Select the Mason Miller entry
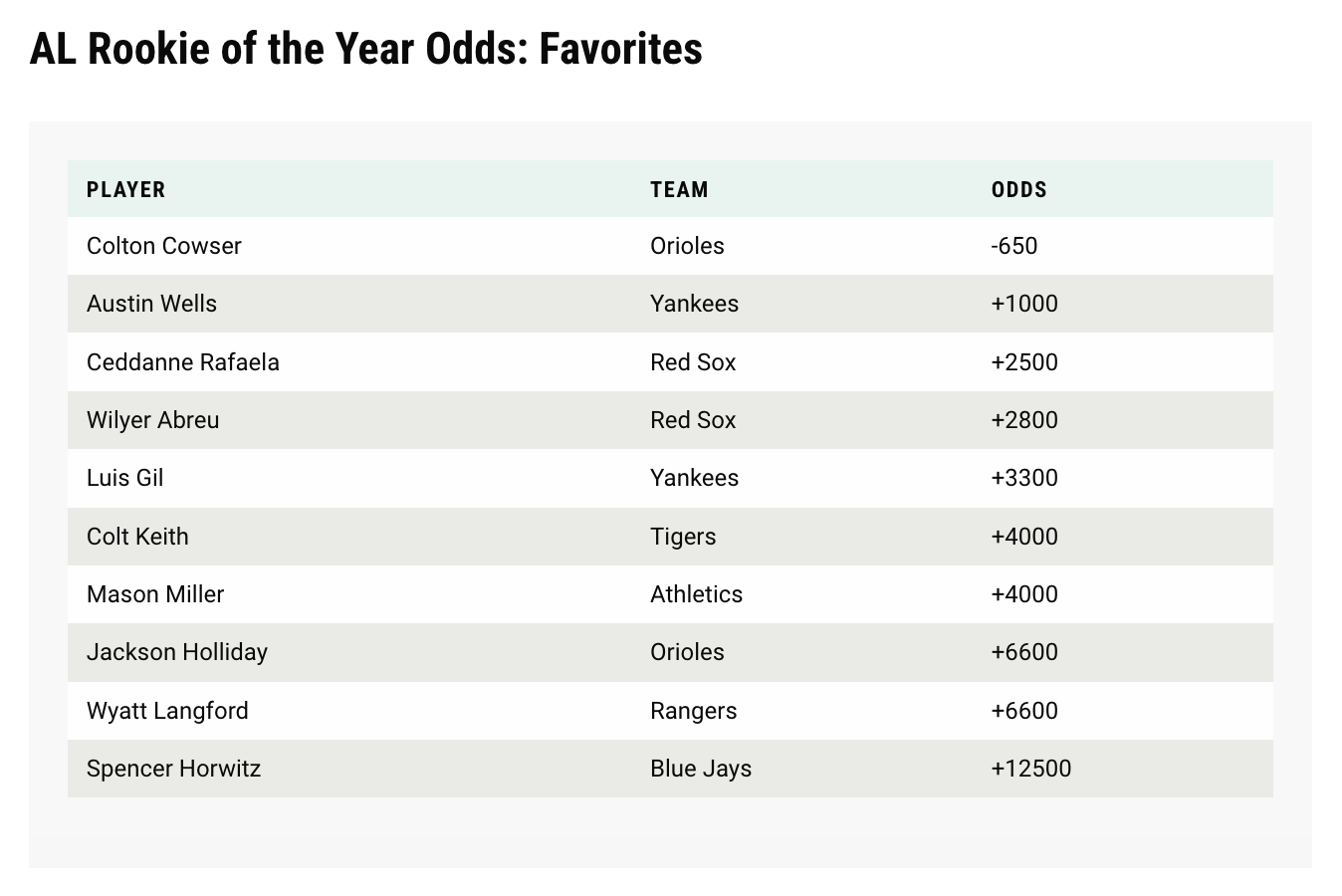The image size is (1342, 896). [x=155, y=594]
